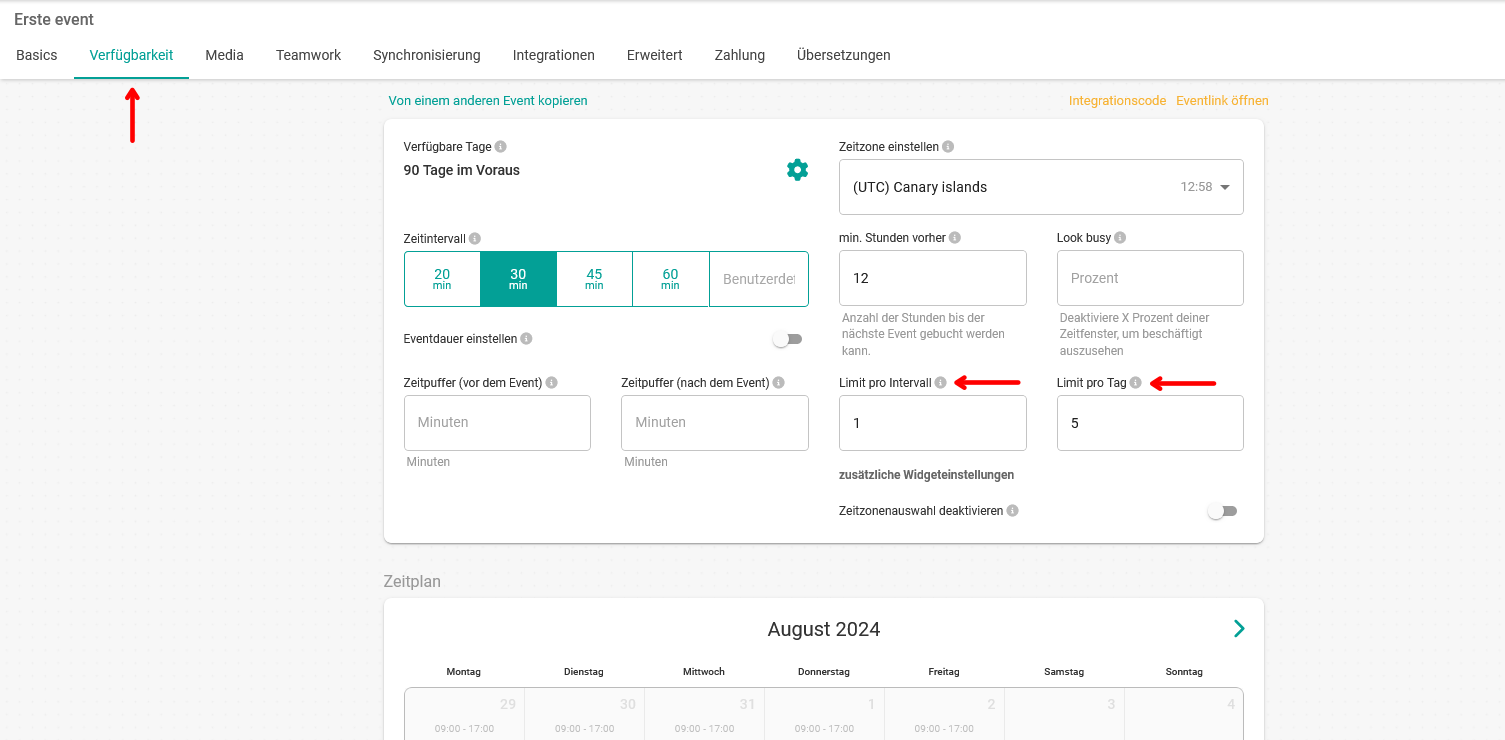Select Montag 29 in the calendar
The height and width of the screenshot is (740, 1505).
point(464,714)
